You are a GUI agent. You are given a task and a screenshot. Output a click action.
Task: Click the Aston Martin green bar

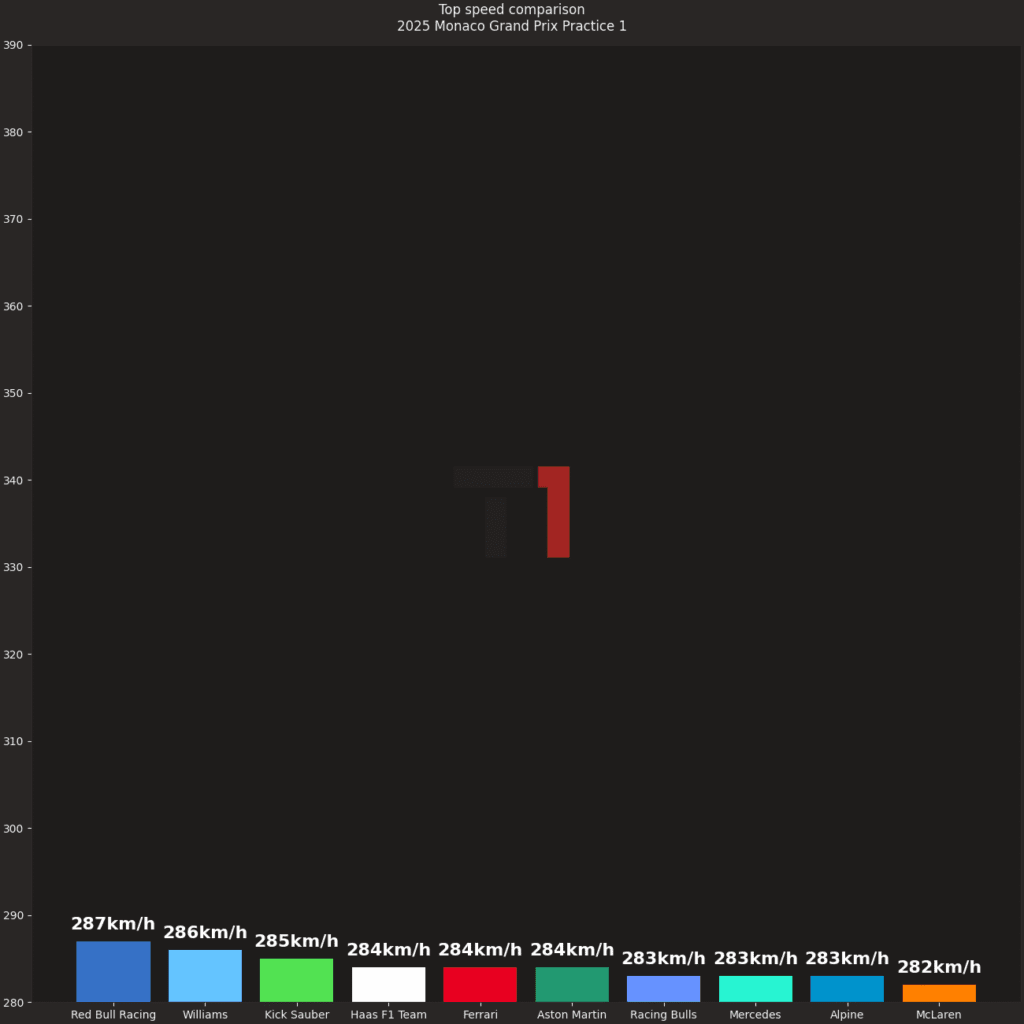(572, 985)
